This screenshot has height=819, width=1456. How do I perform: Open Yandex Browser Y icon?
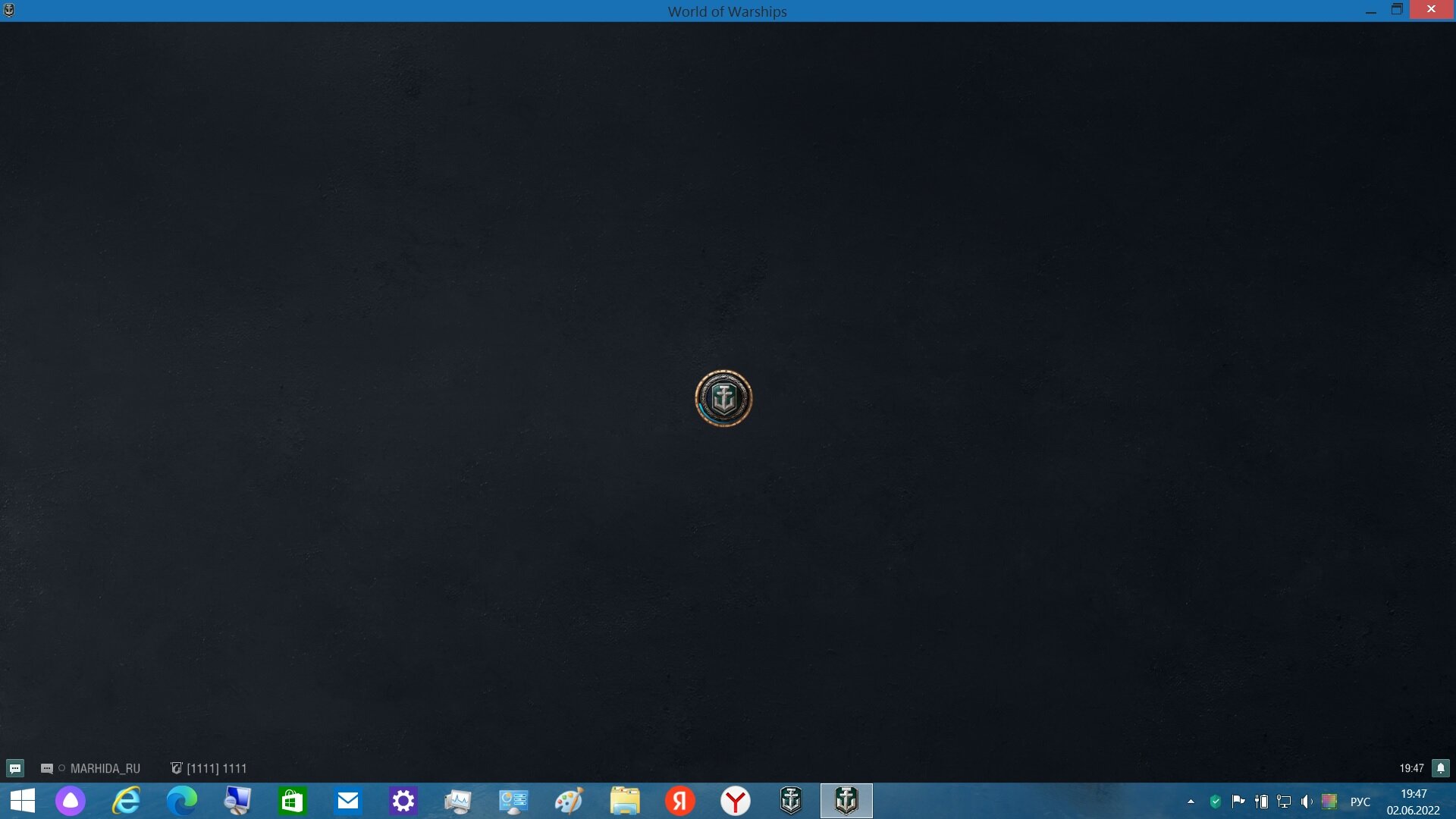pyautogui.click(x=736, y=801)
